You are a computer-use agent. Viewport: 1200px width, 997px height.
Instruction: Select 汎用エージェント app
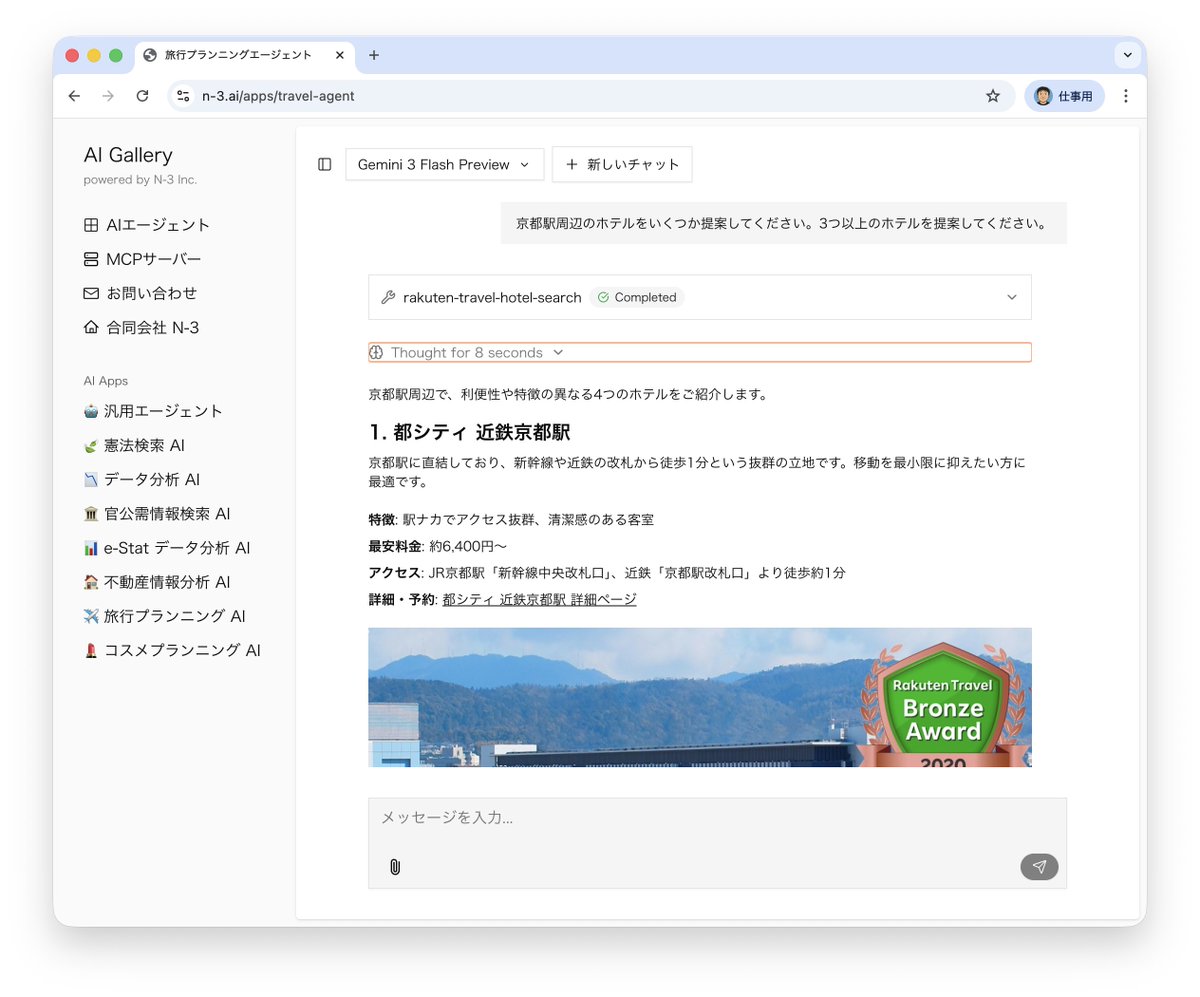point(153,411)
